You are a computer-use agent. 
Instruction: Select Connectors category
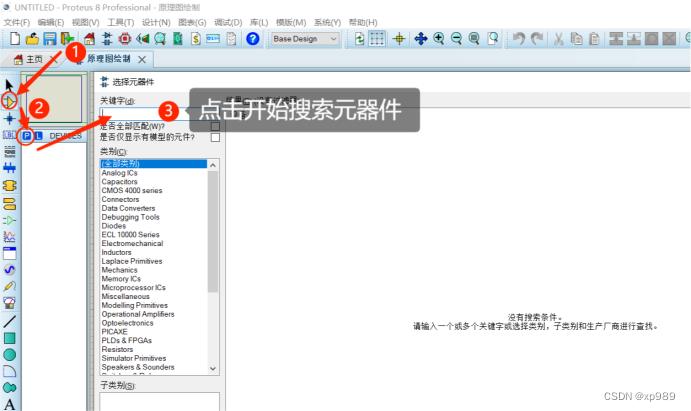click(120, 199)
